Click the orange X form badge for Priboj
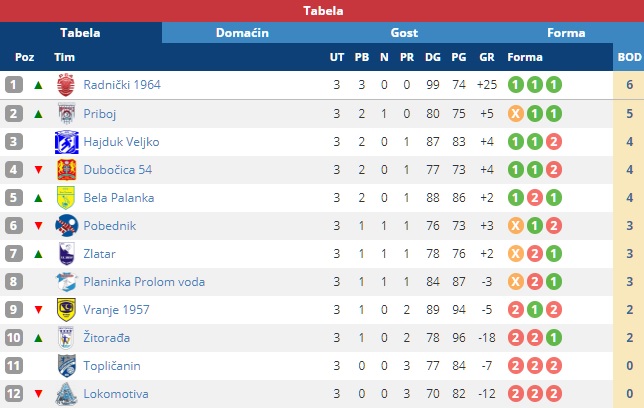The width and height of the screenshot is (644, 408). pyautogui.click(x=515, y=114)
